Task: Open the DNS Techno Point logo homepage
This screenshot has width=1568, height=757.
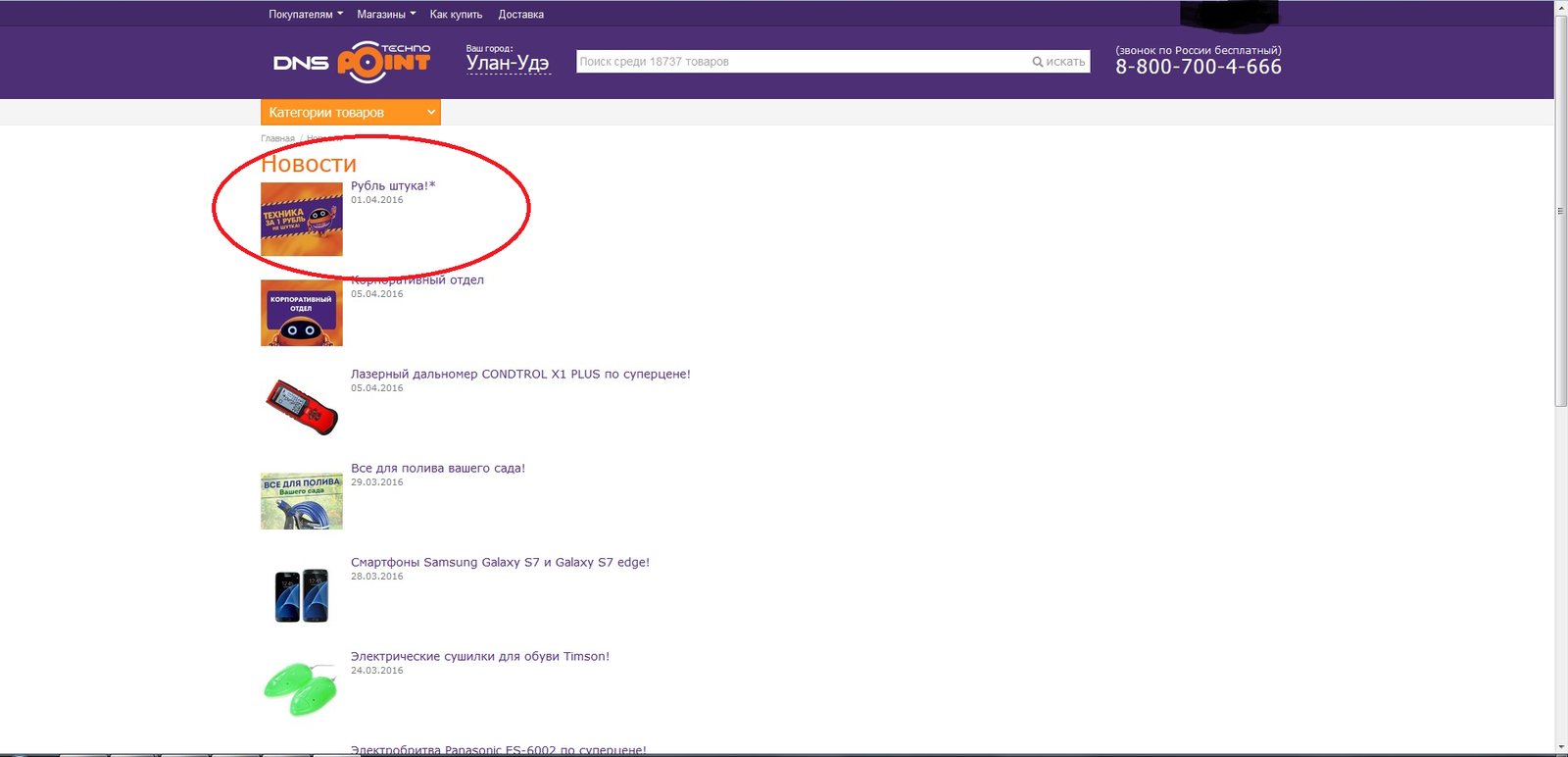Action: [x=352, y=62]
